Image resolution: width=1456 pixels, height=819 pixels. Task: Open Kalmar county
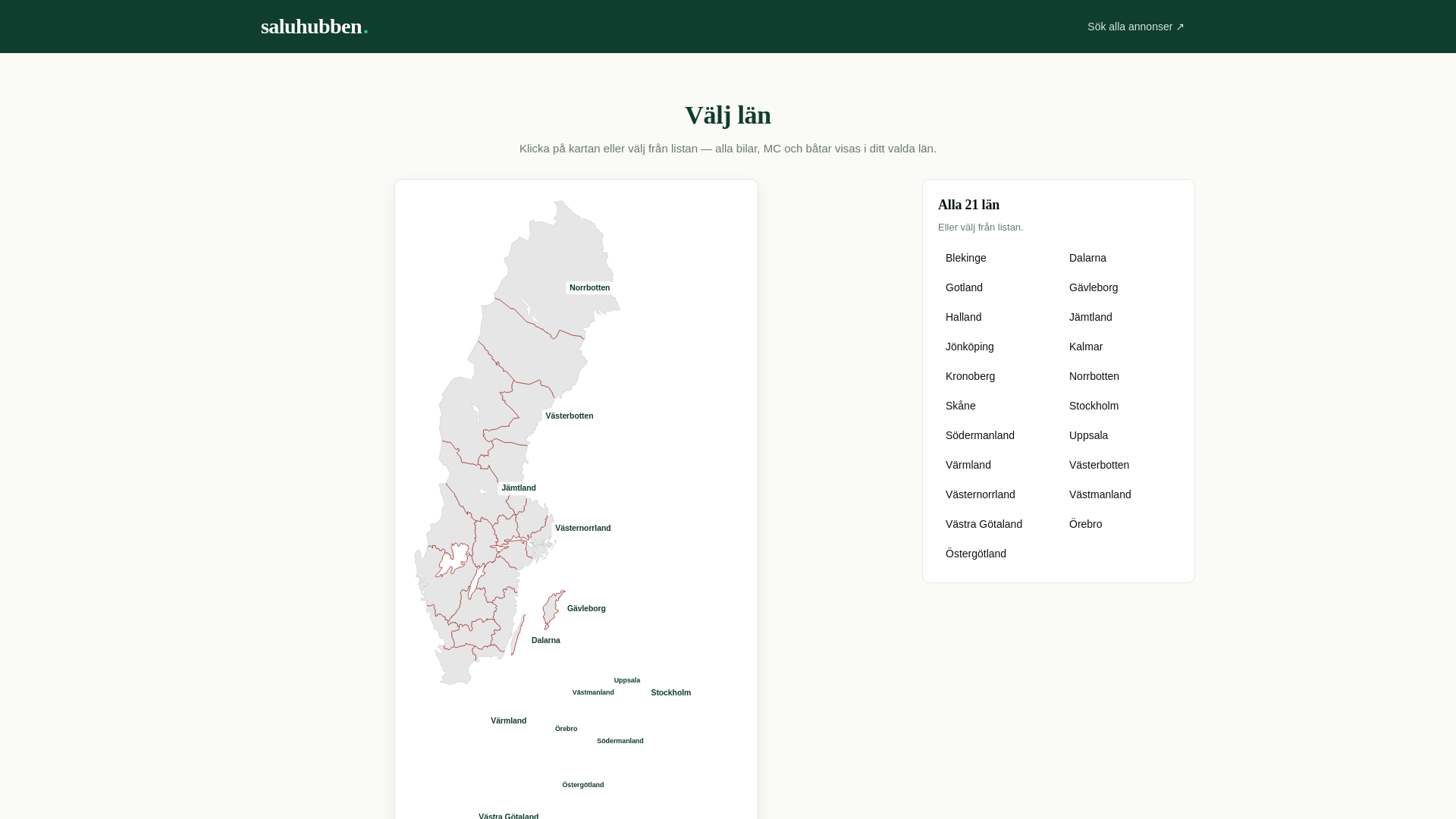(1120, 347)
